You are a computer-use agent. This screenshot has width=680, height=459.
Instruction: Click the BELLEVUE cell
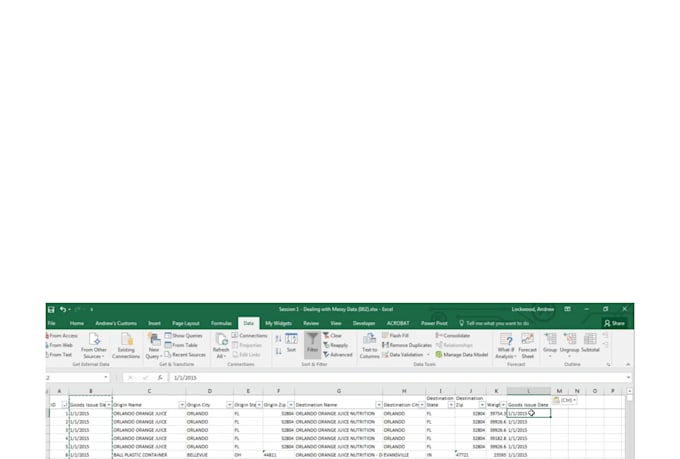click(209, 455)
